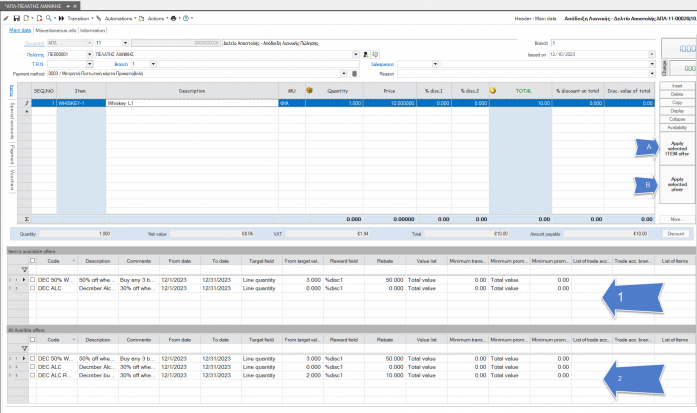Click the Automations wrench icon
This screenshot has height=413, width=697.
tap(99, 18)
